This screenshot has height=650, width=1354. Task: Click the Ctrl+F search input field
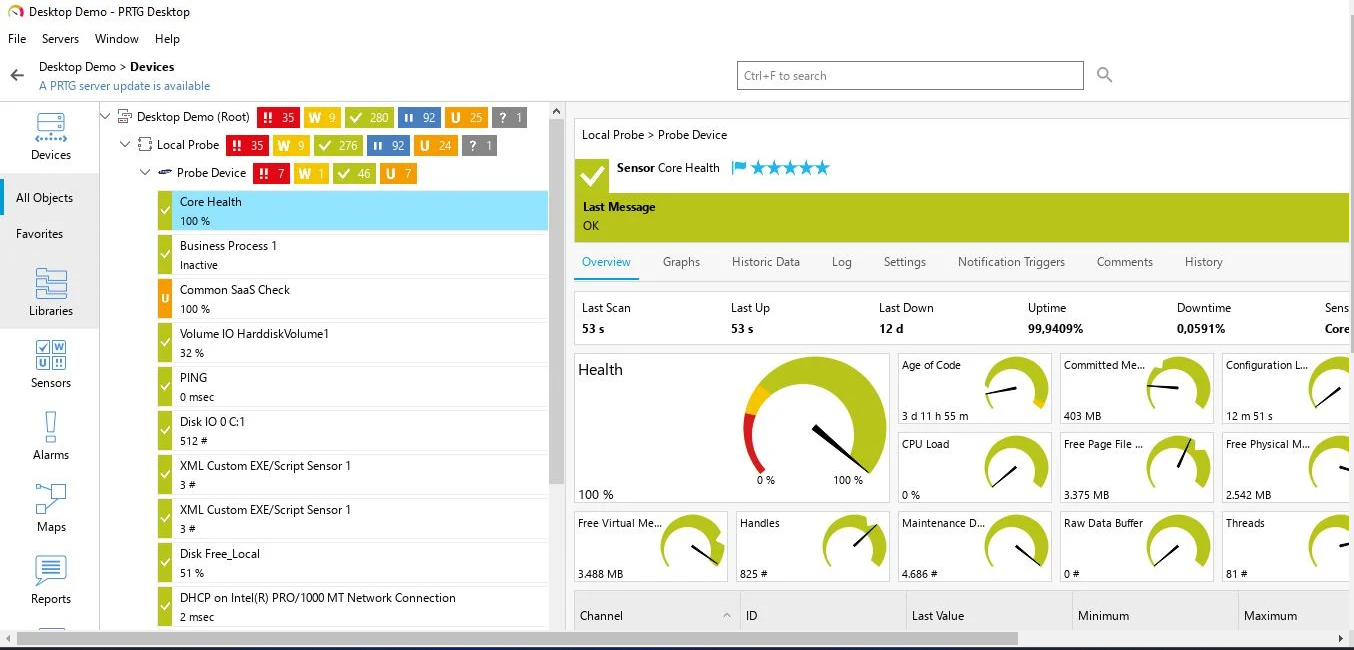(x=910, y=75)
